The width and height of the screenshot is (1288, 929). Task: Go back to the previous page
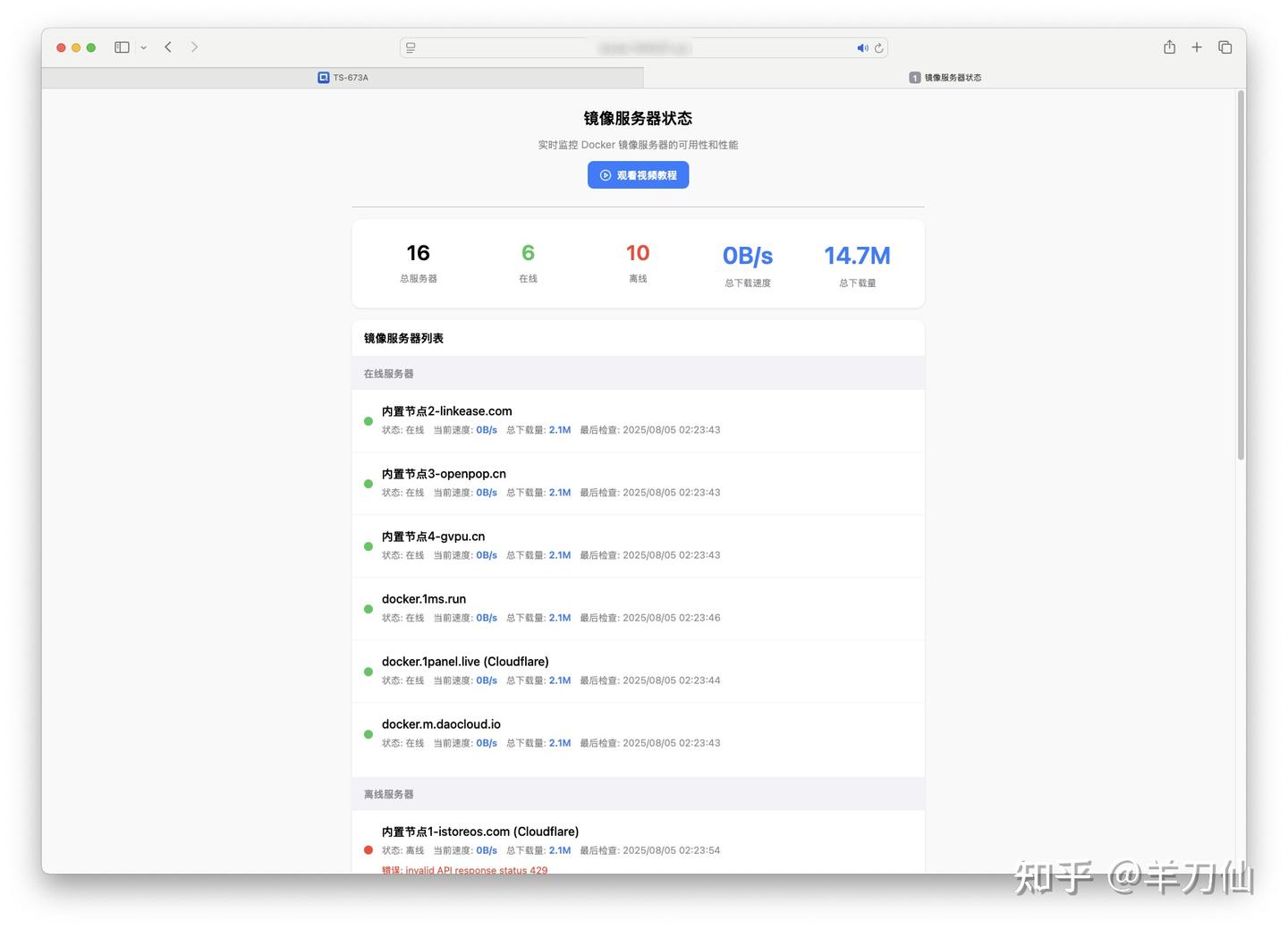168,46
